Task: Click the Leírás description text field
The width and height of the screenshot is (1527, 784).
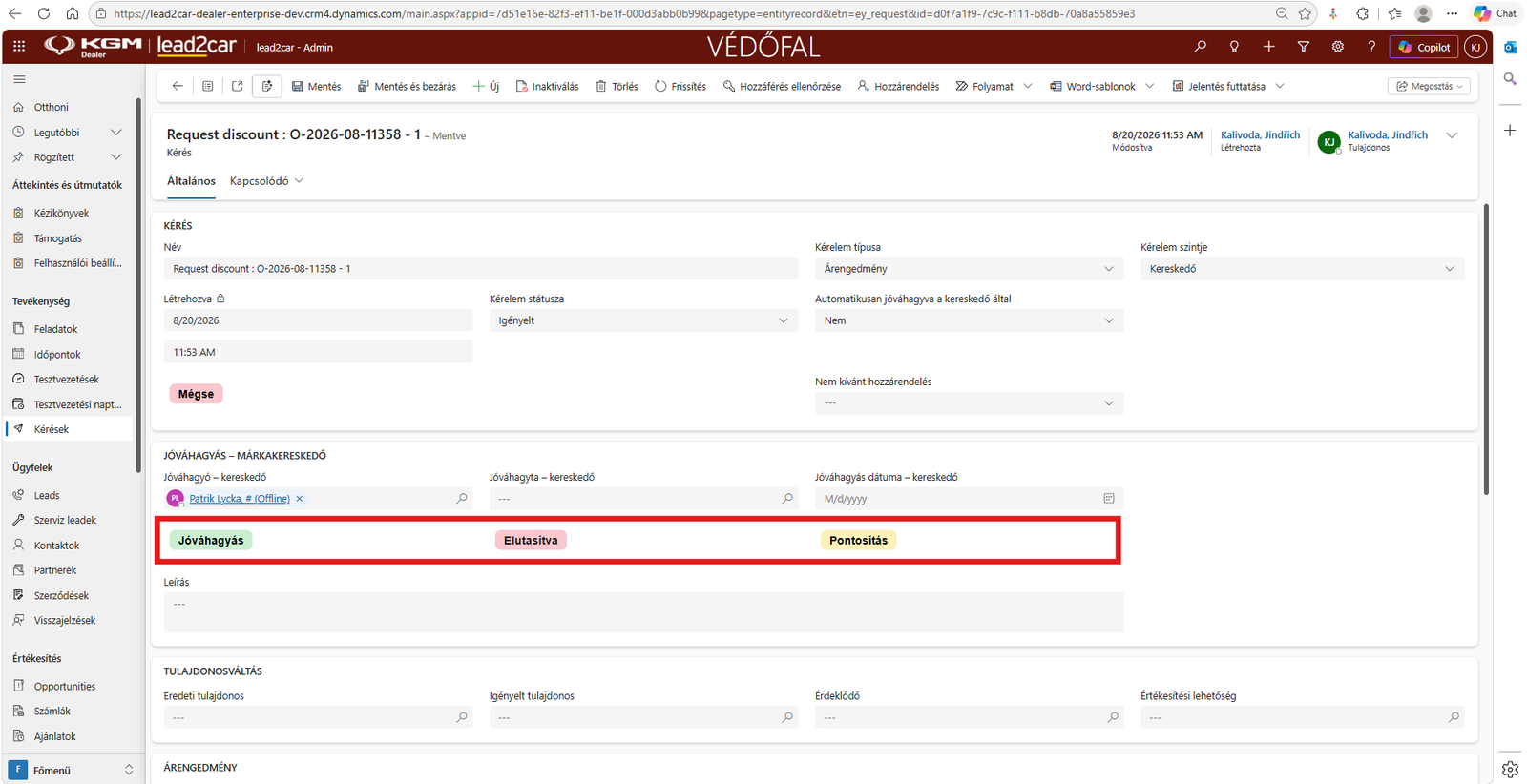Action: [643, 612]
